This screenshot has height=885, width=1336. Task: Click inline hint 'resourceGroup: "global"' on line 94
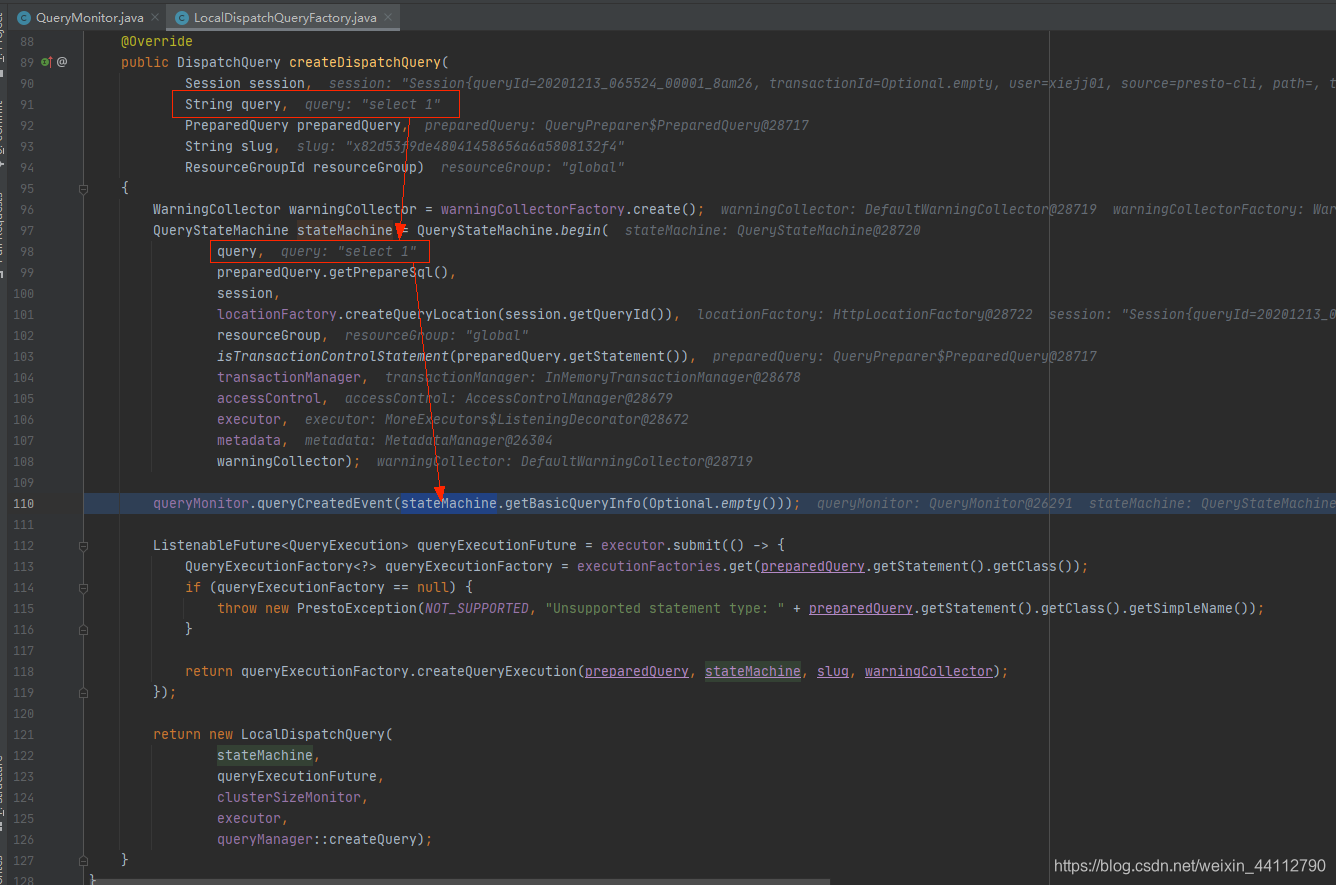click(533, 167)
